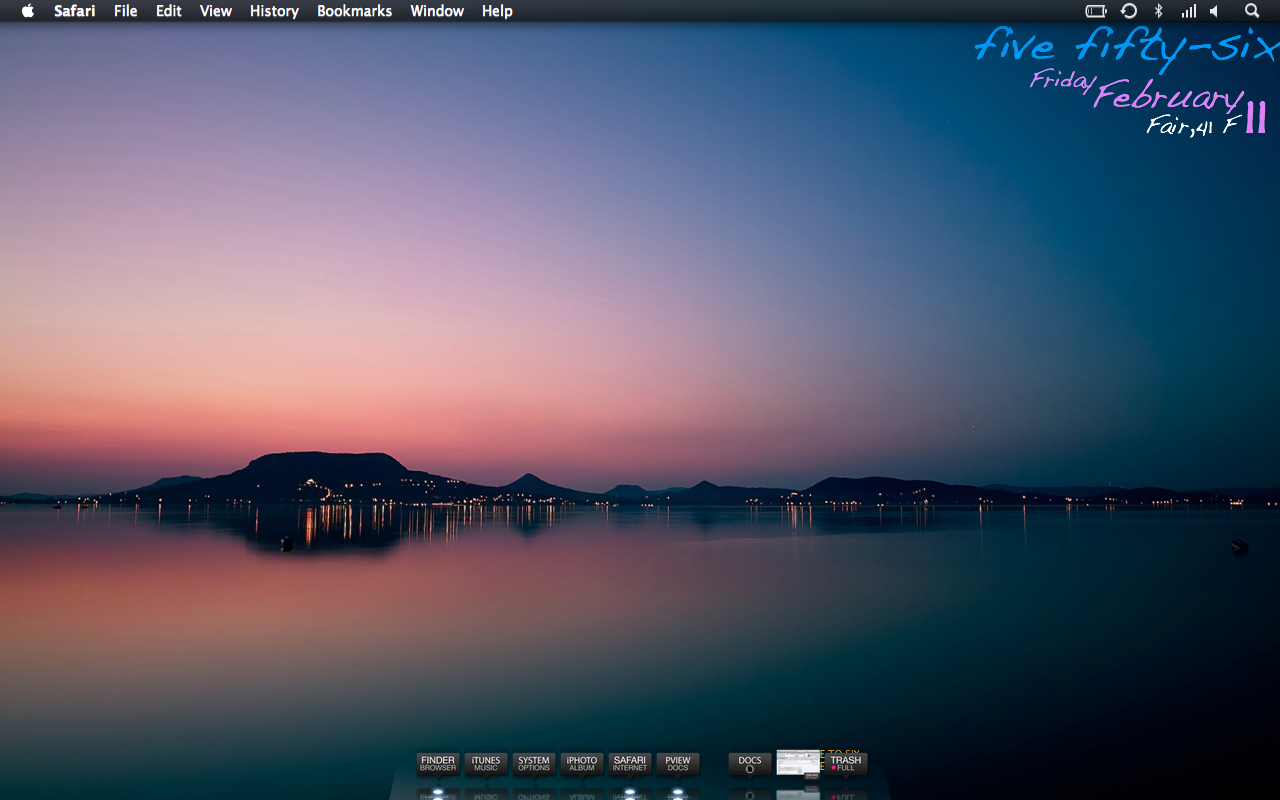Open the volume control in menu bar

coord(1214,11)
